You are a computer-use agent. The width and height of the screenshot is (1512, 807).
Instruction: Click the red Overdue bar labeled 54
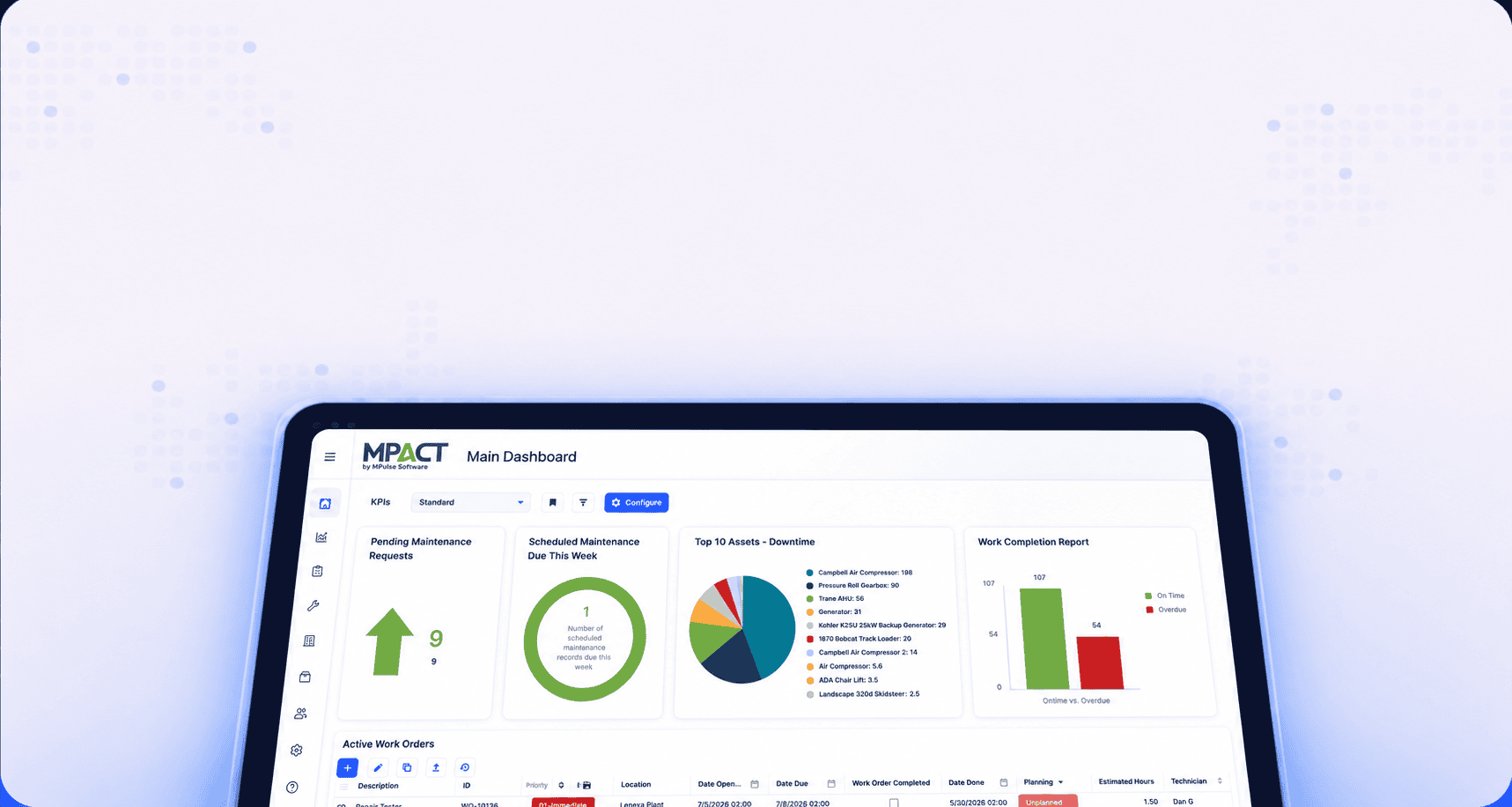point(1100,663)
